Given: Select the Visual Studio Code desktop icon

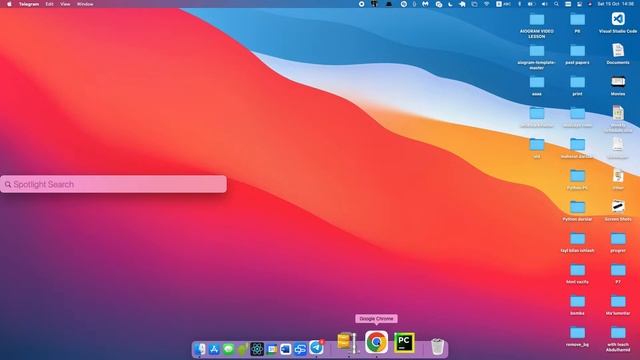Looking at the screenshot, I should (x=618, y=23).
